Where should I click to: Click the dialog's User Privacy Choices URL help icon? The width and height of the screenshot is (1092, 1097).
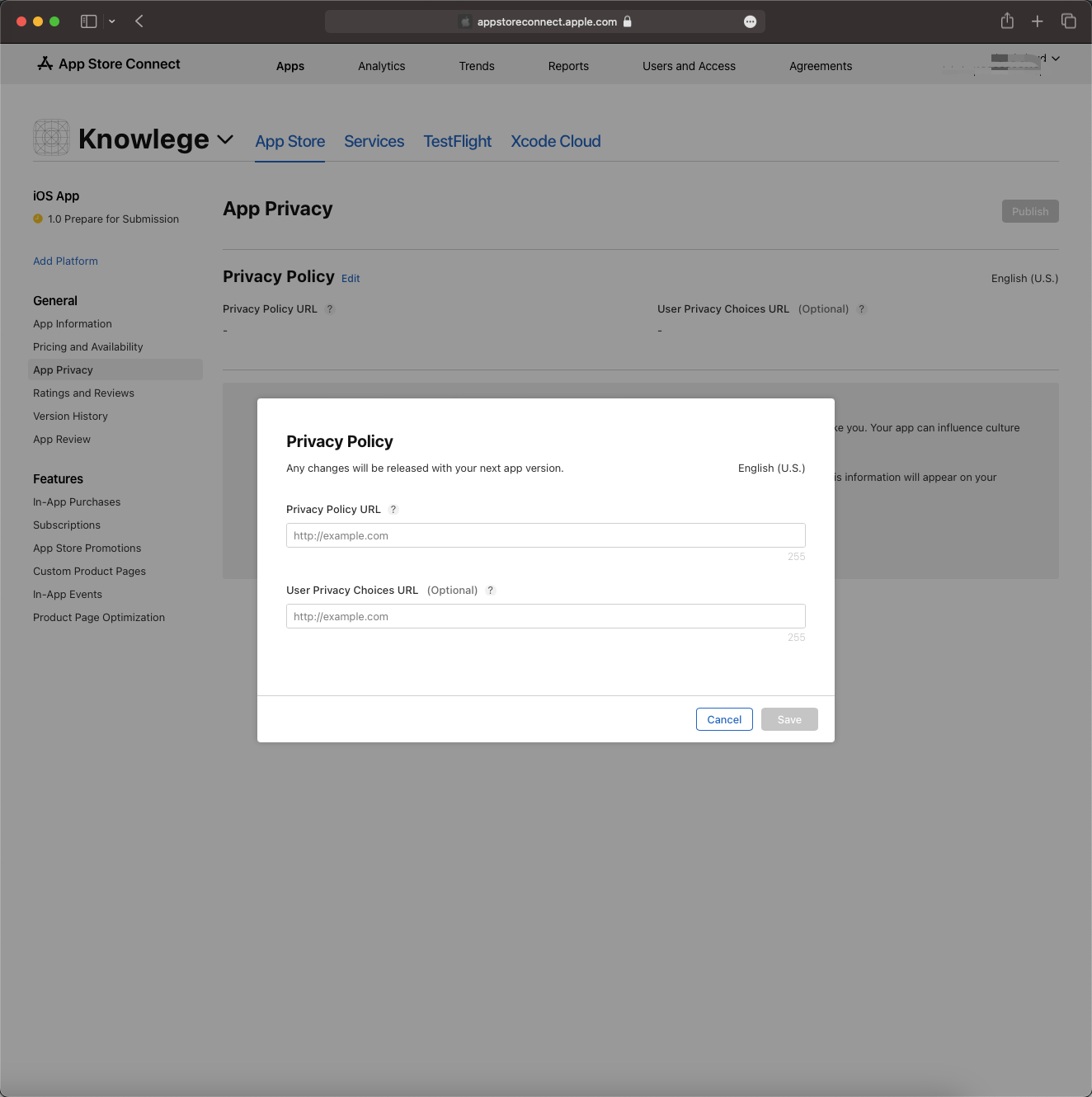(x=491, y=591)
